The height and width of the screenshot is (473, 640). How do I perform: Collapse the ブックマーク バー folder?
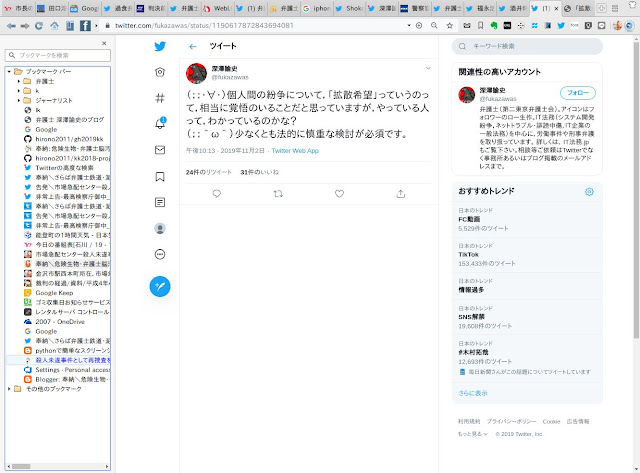coord(9,71)
